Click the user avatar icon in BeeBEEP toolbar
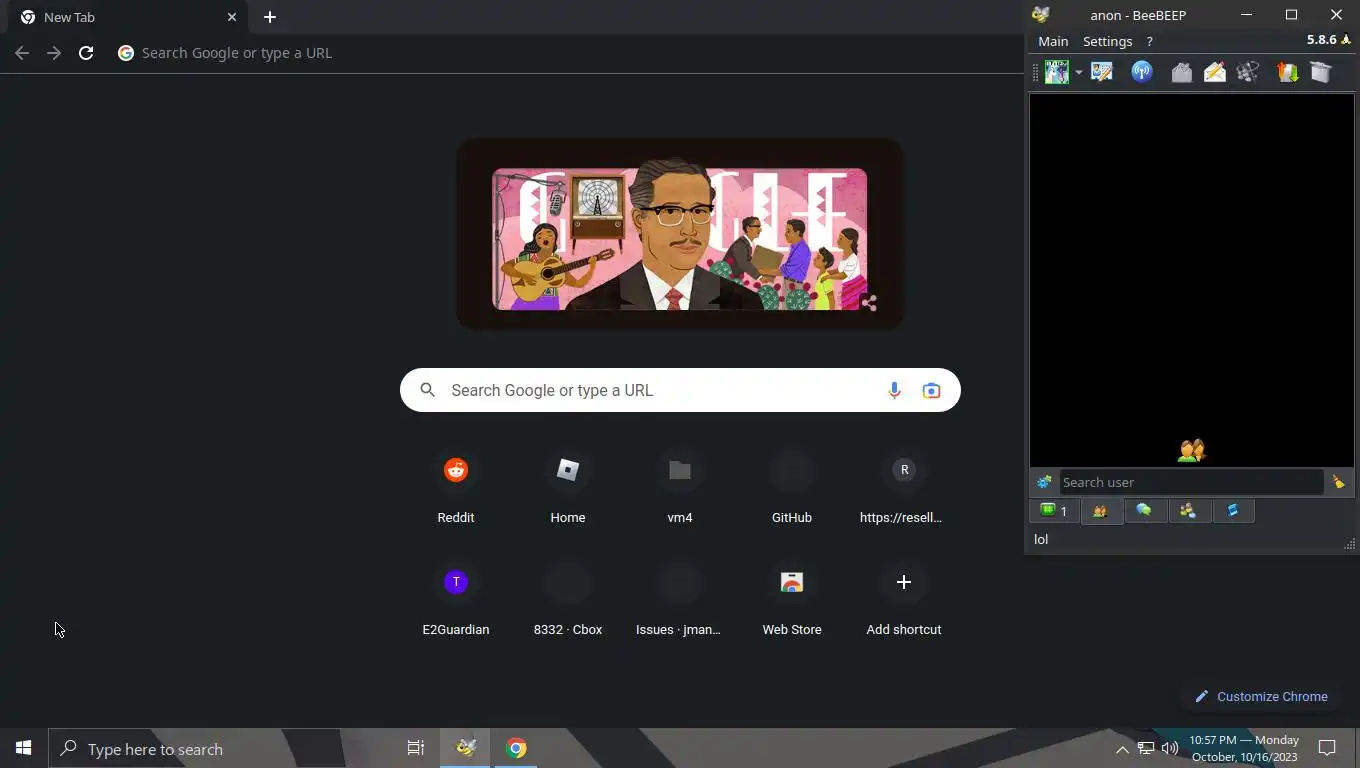1360x768 pixels. point(1056,72)
